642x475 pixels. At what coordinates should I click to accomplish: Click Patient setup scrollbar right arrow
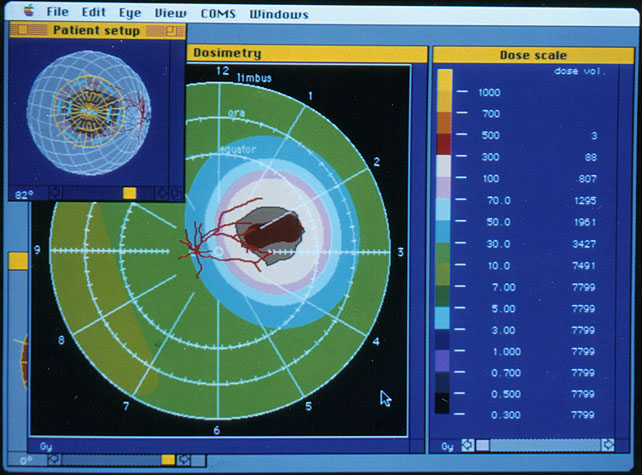(x=162, y=192)
